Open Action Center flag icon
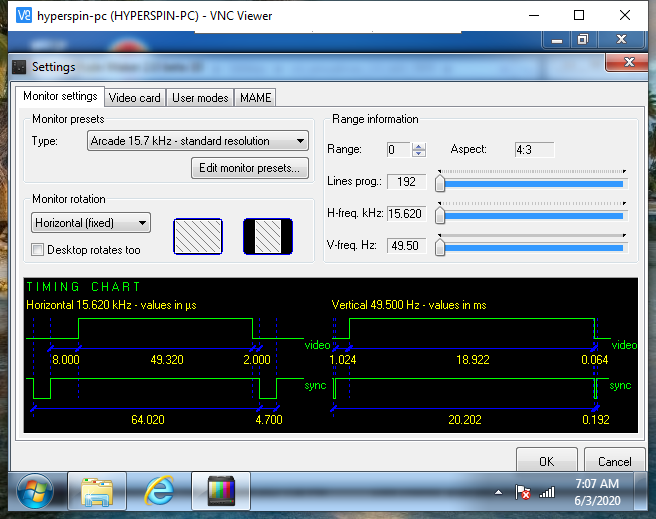Viewport: 656px width, 519px height. pos(523,492)
